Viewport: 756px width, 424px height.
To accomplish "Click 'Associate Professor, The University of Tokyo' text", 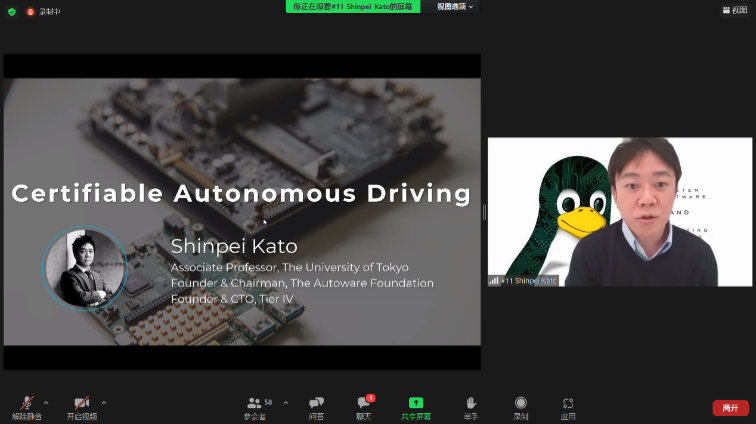I will 289,267.
